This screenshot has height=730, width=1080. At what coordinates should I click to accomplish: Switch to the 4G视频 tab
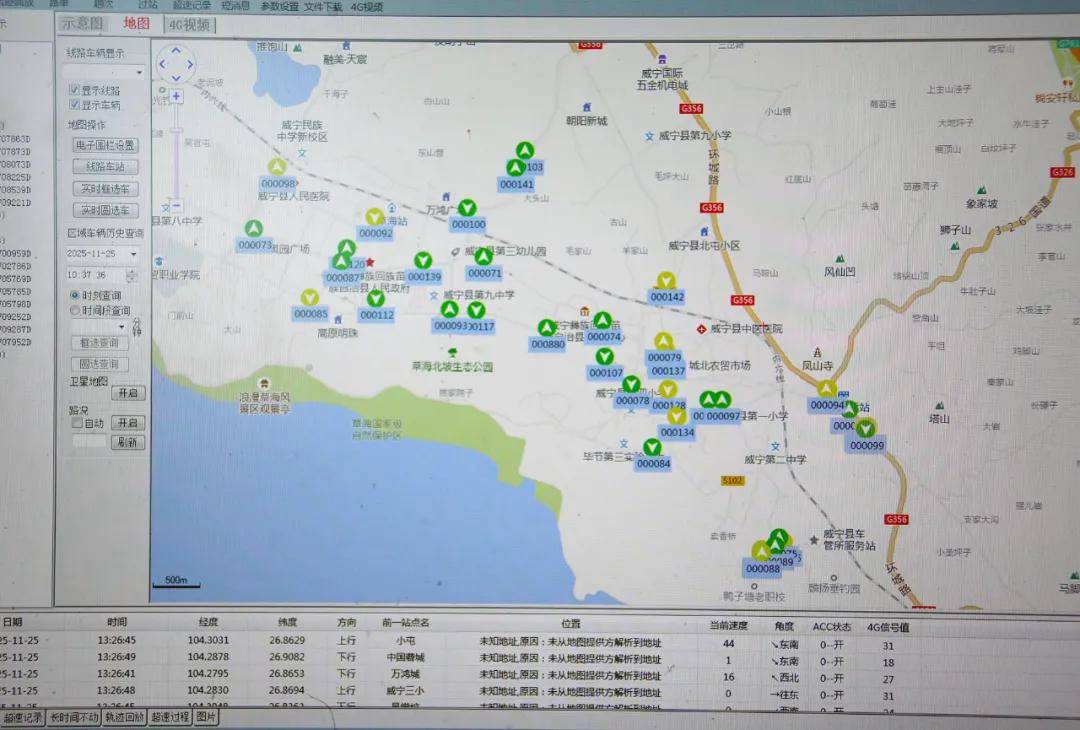pos(190,23)
